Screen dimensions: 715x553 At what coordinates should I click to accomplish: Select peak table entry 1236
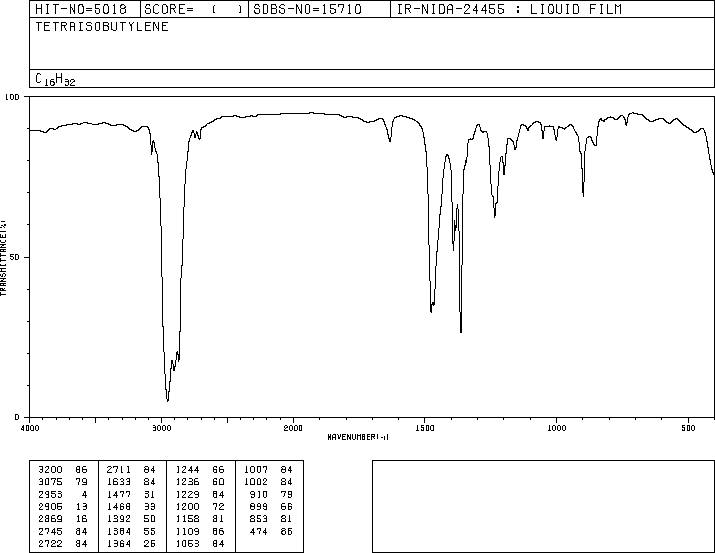pos(187,482)
